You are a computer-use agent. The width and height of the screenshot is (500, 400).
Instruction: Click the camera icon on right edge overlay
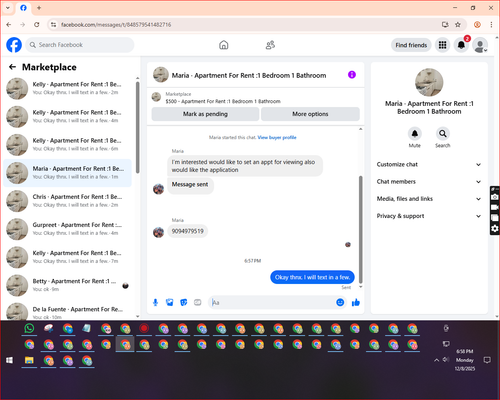495,197
